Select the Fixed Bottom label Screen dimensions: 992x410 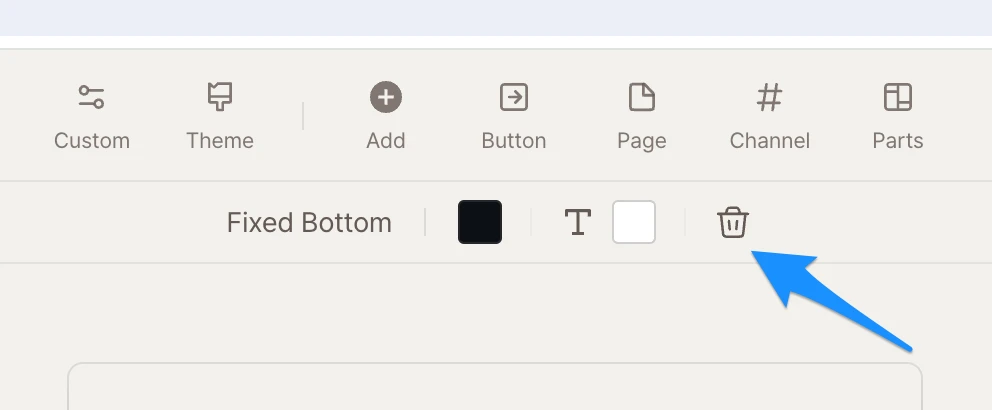click(309, 222)
